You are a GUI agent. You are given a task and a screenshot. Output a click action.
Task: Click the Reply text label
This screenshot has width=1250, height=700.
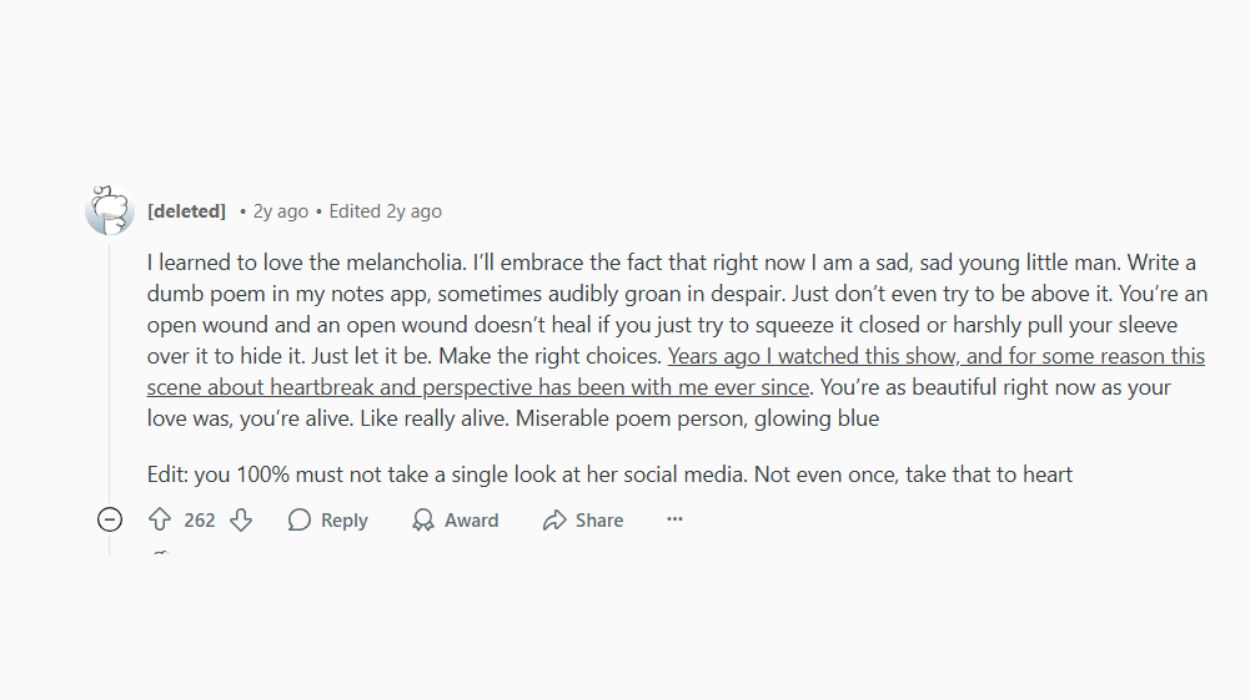(x=344, y=520)
